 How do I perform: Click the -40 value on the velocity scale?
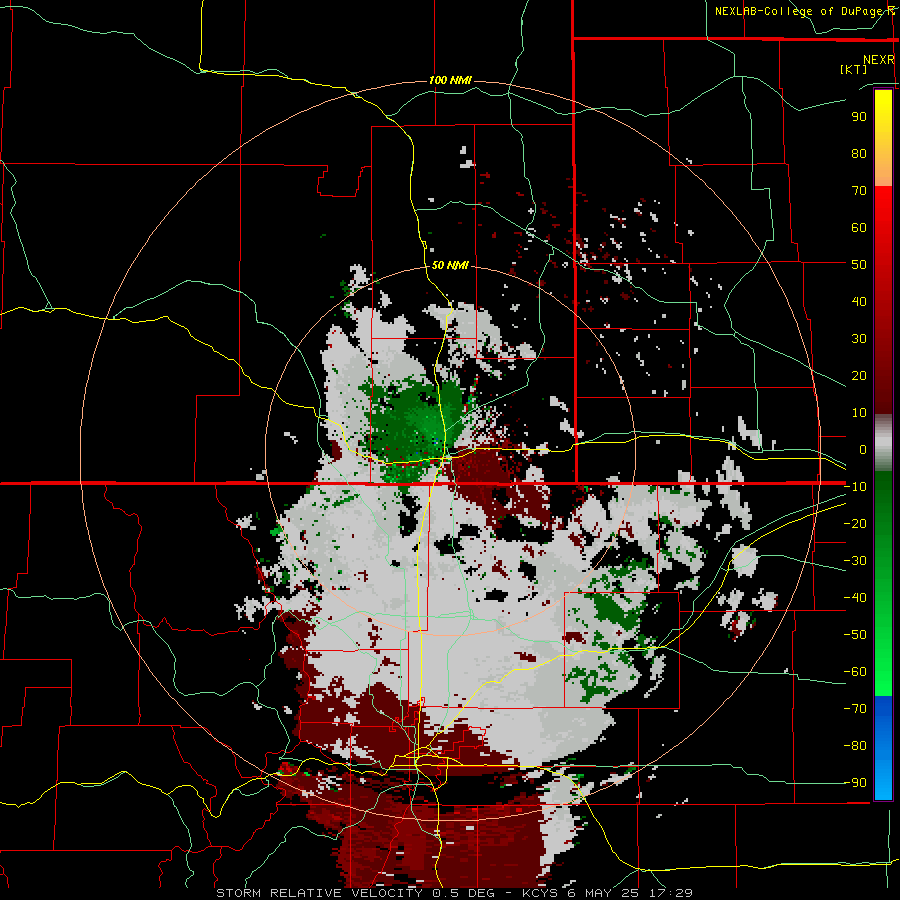(855, 598)
